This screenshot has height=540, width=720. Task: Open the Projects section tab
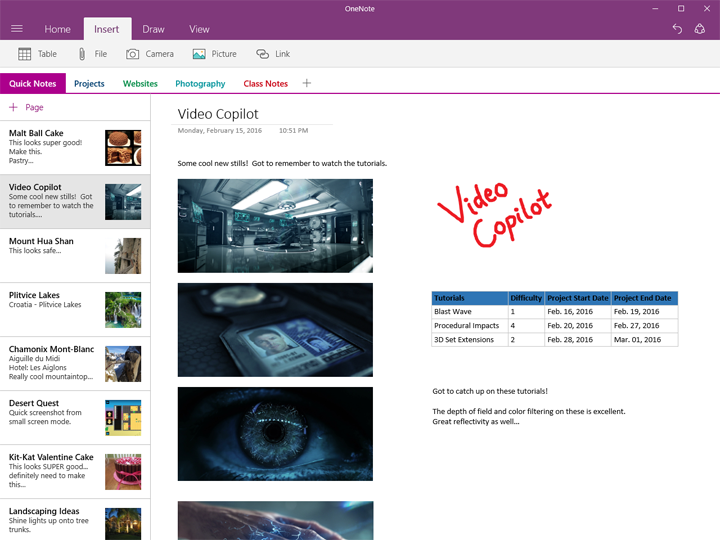(x=89, y=84)
